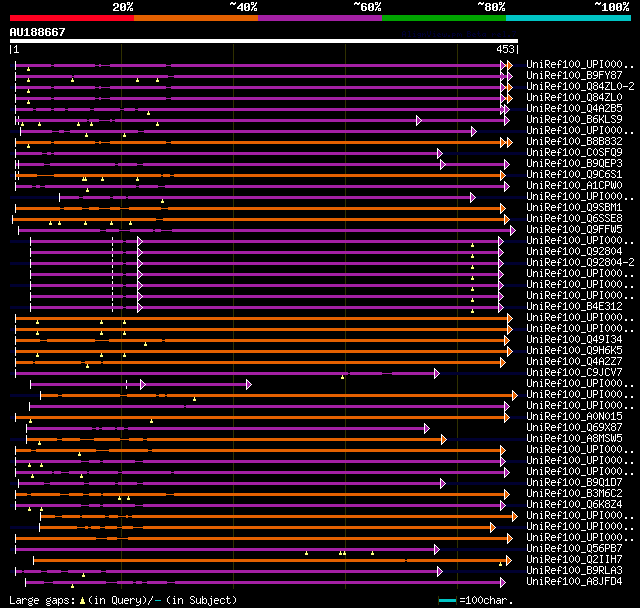Click the purple 40-60% identity legend segment
640x608 pixels.
pos(320,18)
